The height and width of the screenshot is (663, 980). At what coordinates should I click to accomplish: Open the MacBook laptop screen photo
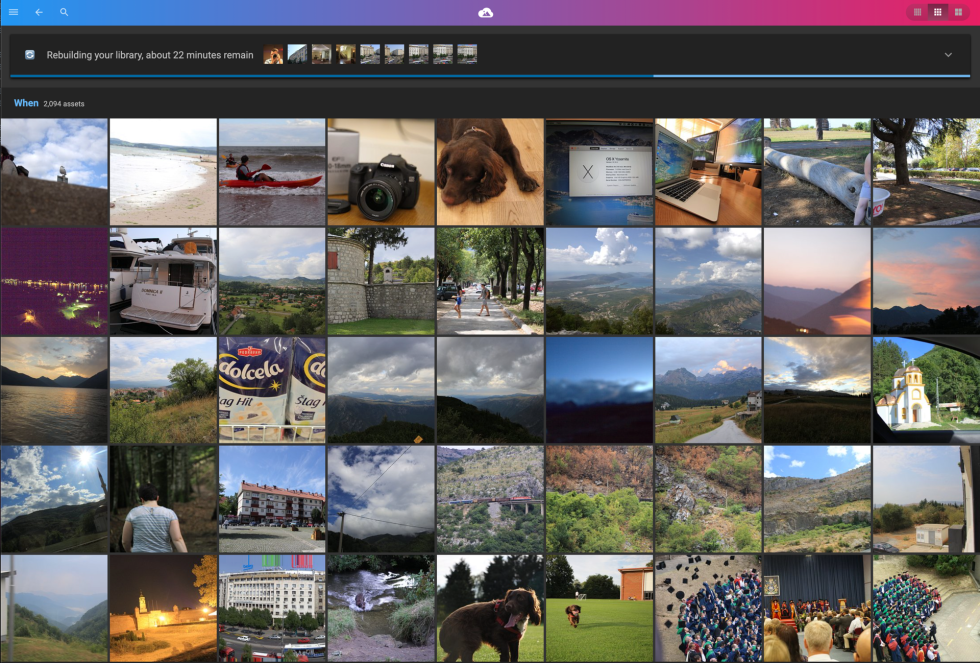click(x=707, y=171)
